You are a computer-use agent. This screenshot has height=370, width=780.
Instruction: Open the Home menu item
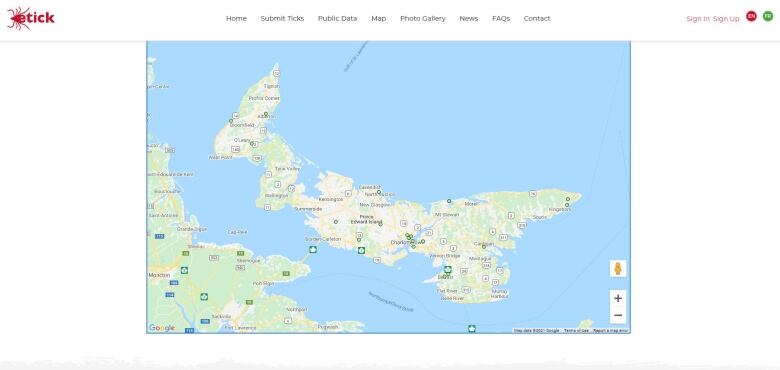click(x=236, y=18)
